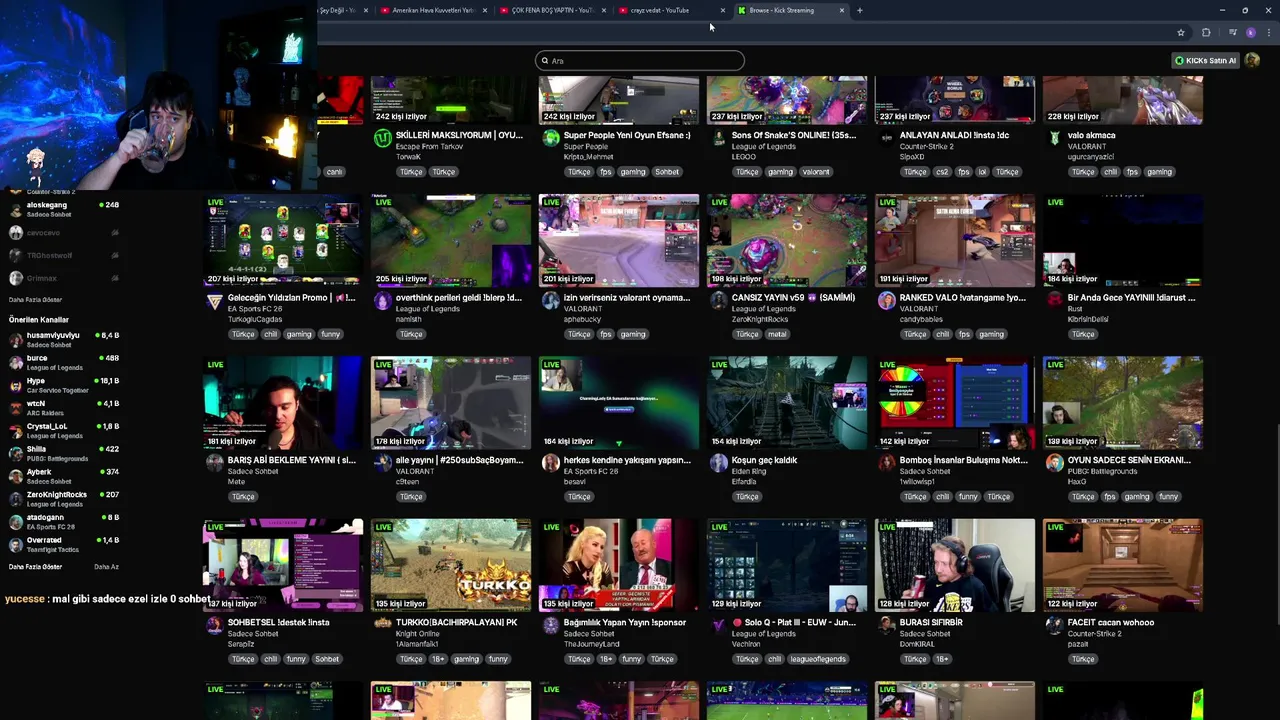Click Kripto_Mehmet's streamer avatar icon

pos(550,139)
